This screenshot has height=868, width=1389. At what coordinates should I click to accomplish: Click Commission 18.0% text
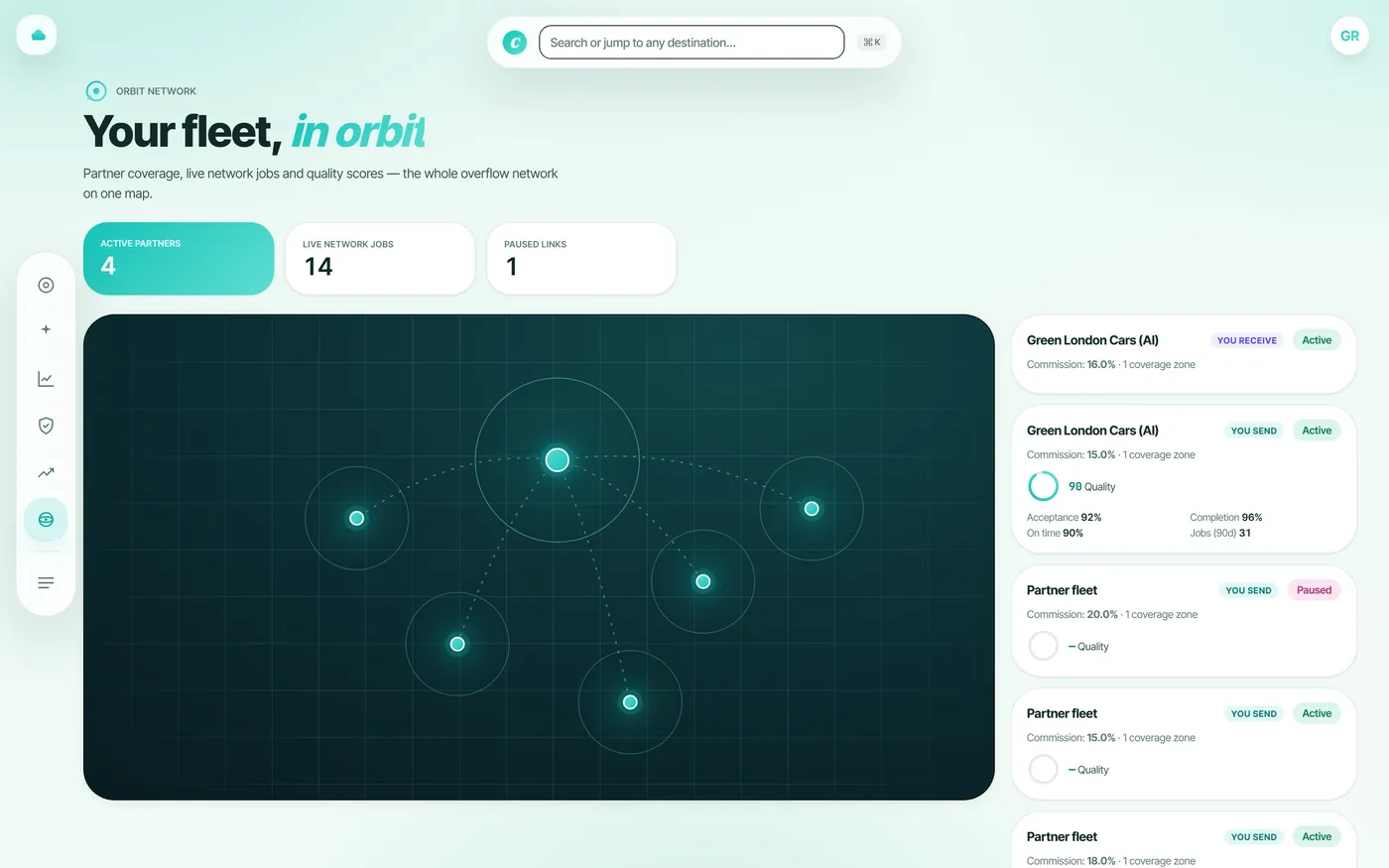(1072, 861)
